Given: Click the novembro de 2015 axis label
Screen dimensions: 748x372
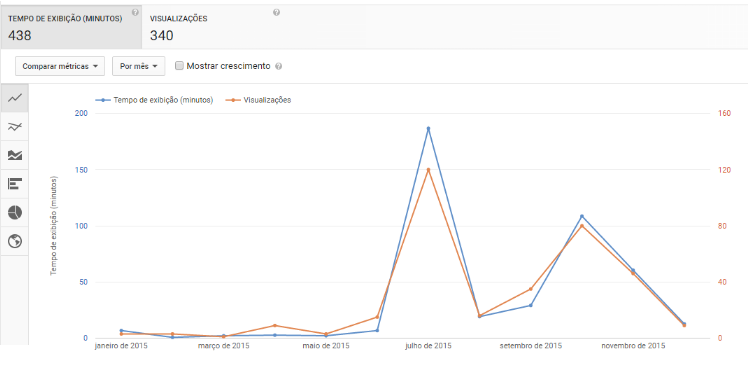Looking at the screenshot, I should point(633,346).
